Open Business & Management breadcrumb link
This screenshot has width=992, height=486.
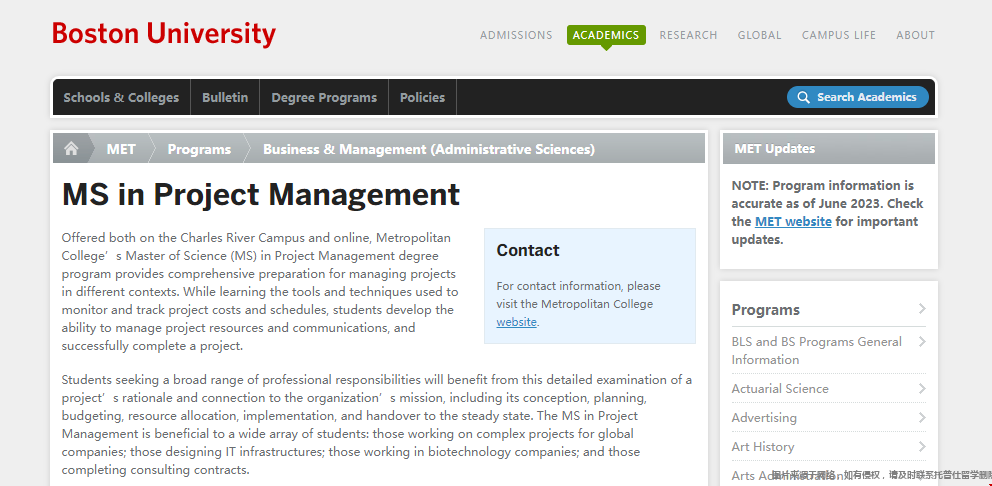coord(429,149)
